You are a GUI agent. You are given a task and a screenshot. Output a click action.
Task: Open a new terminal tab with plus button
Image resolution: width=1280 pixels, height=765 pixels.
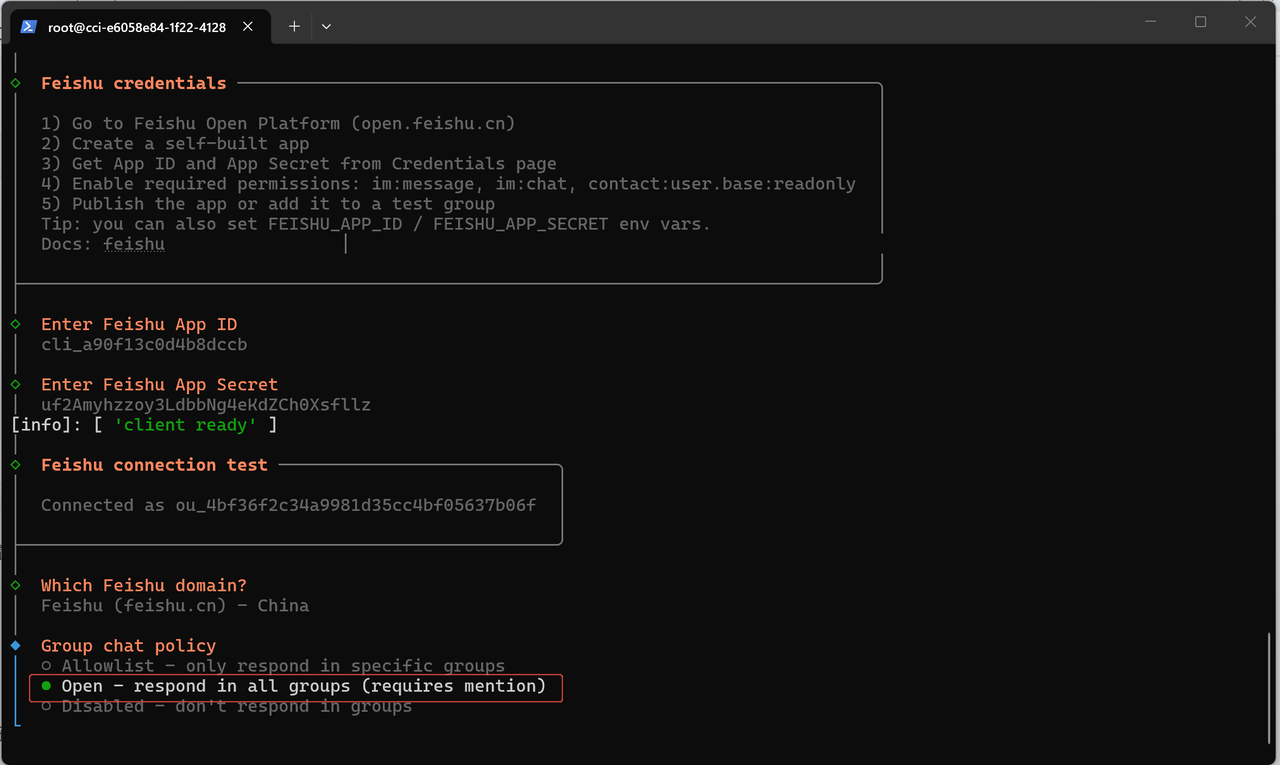pyautogui.click(x=294, y=27)
